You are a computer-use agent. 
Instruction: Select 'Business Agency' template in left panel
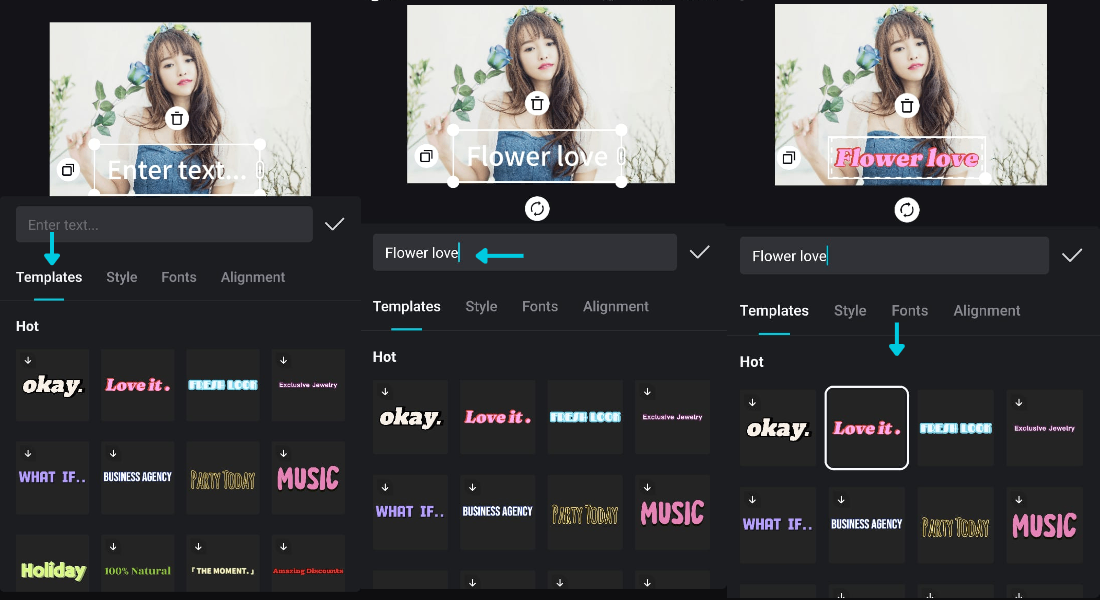[138, 477]
